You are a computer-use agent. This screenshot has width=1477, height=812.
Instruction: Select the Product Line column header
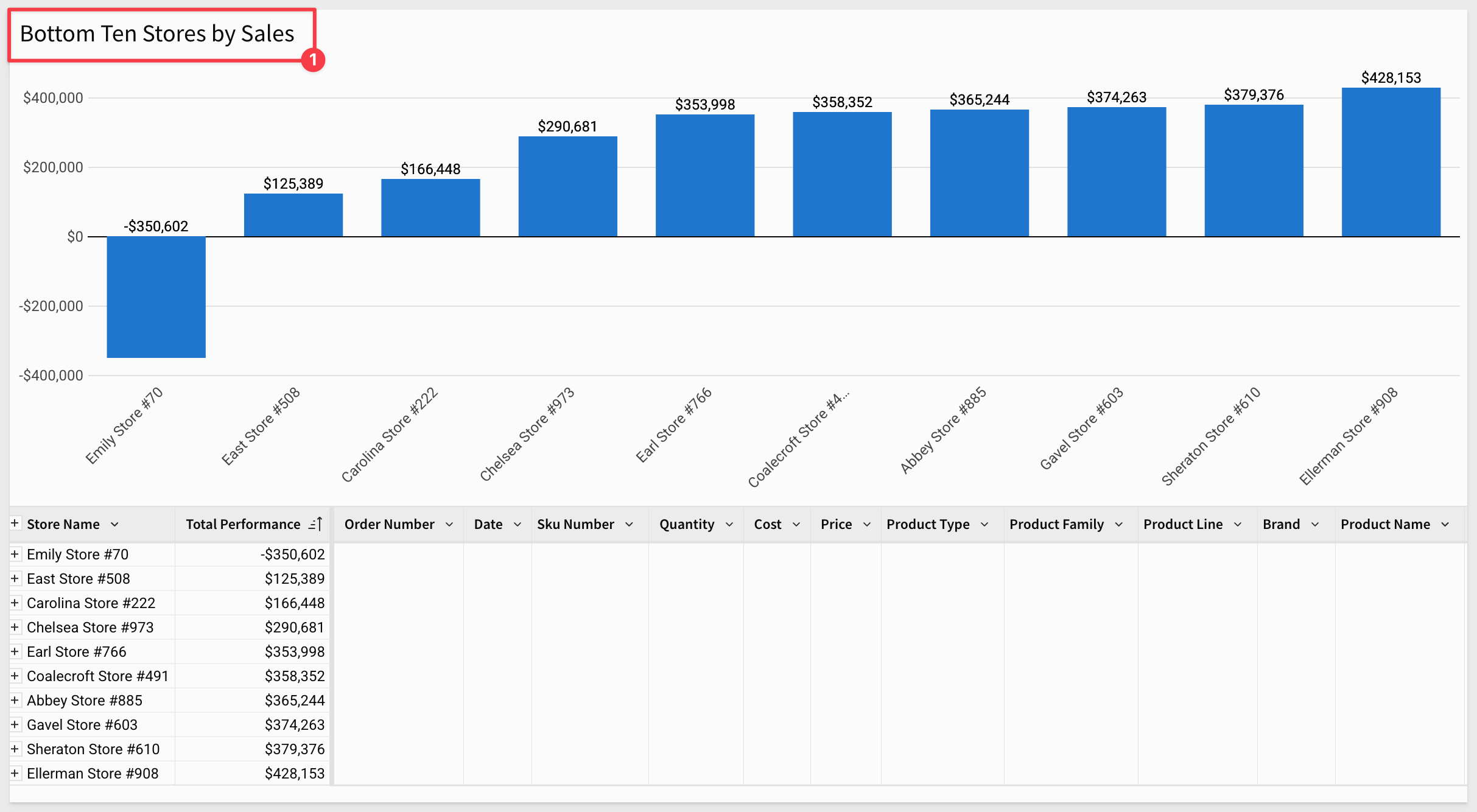click(1182, 525)
